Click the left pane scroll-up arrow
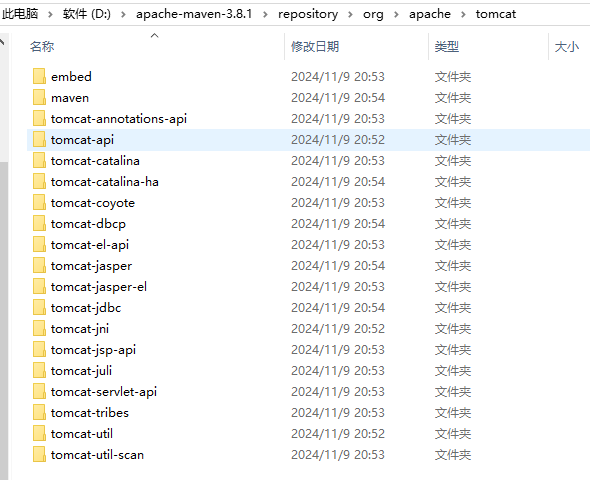590x480 pixels. 3,41
